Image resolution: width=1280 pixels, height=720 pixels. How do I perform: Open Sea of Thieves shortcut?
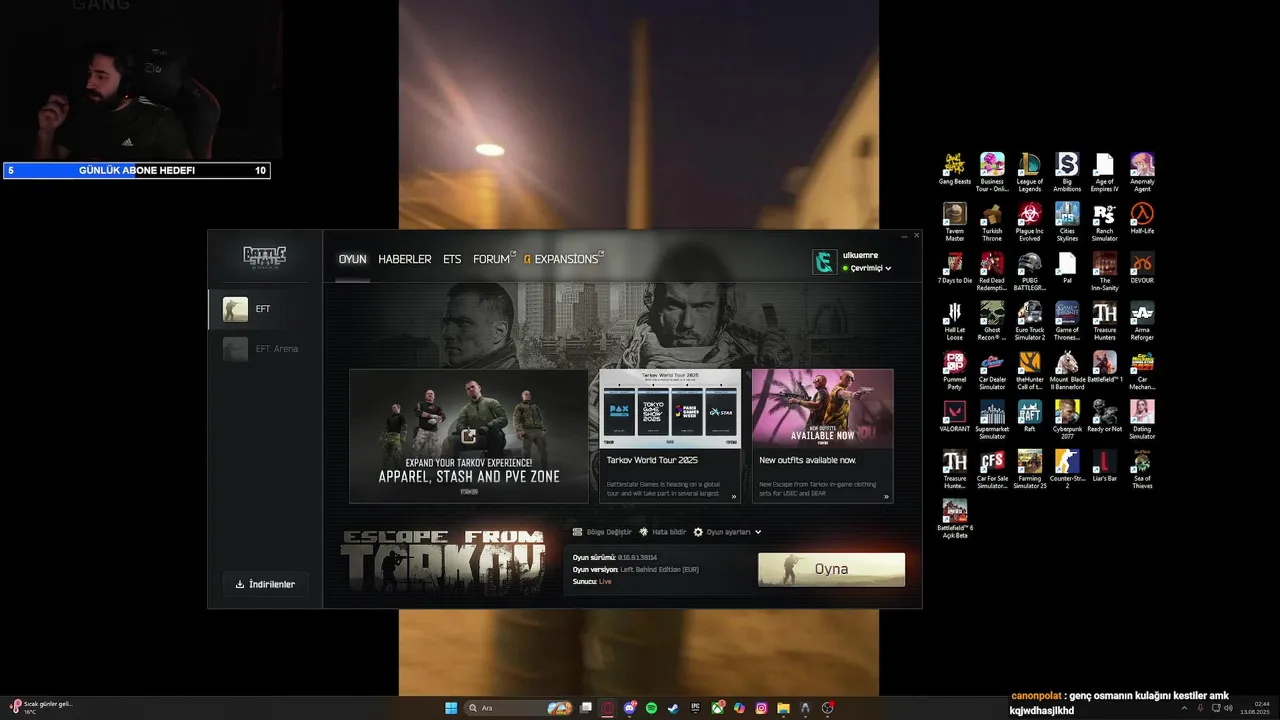[1142, 469]
